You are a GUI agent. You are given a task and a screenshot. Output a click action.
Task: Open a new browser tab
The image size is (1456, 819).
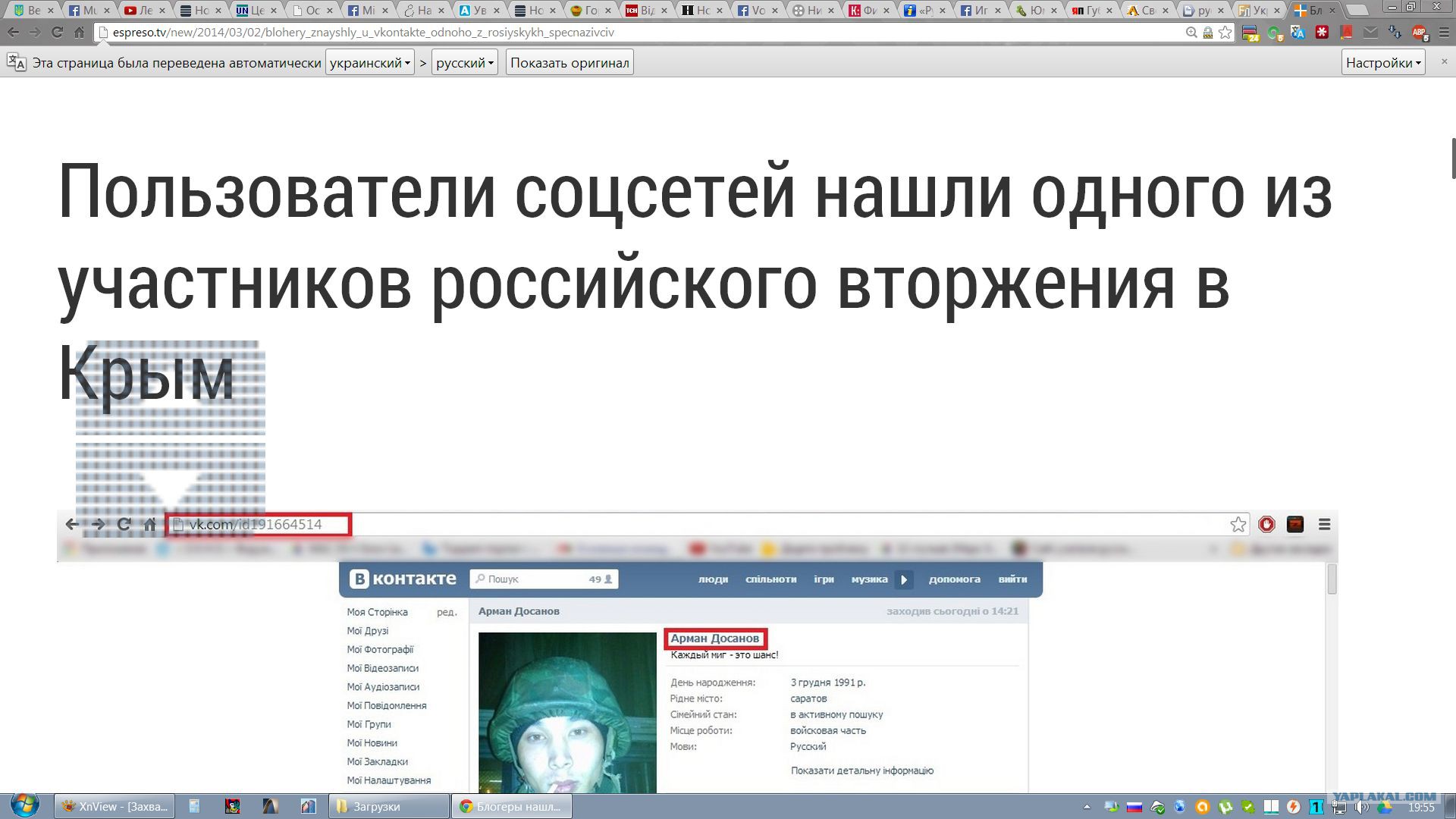[x=1358, y=10]
